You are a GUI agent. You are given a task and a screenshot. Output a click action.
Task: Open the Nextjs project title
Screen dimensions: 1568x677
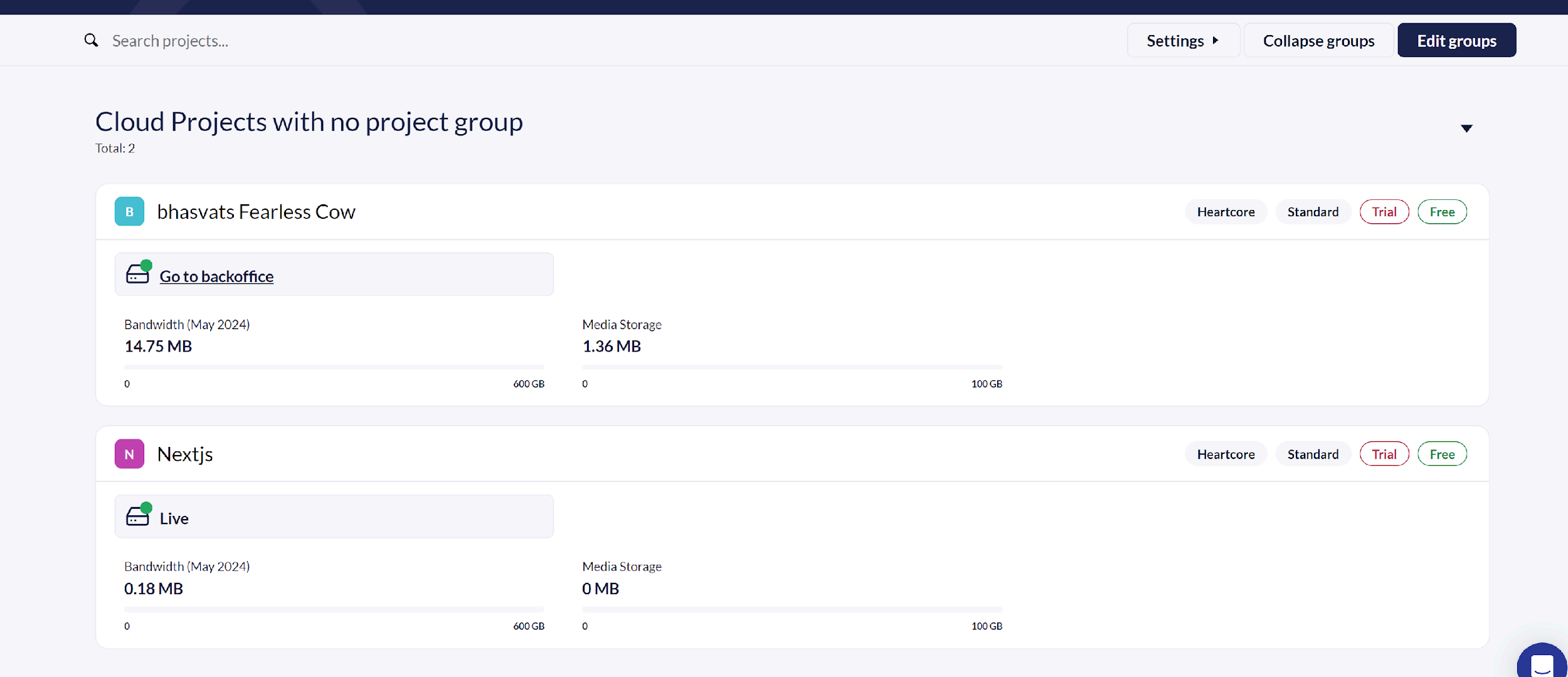185,454
